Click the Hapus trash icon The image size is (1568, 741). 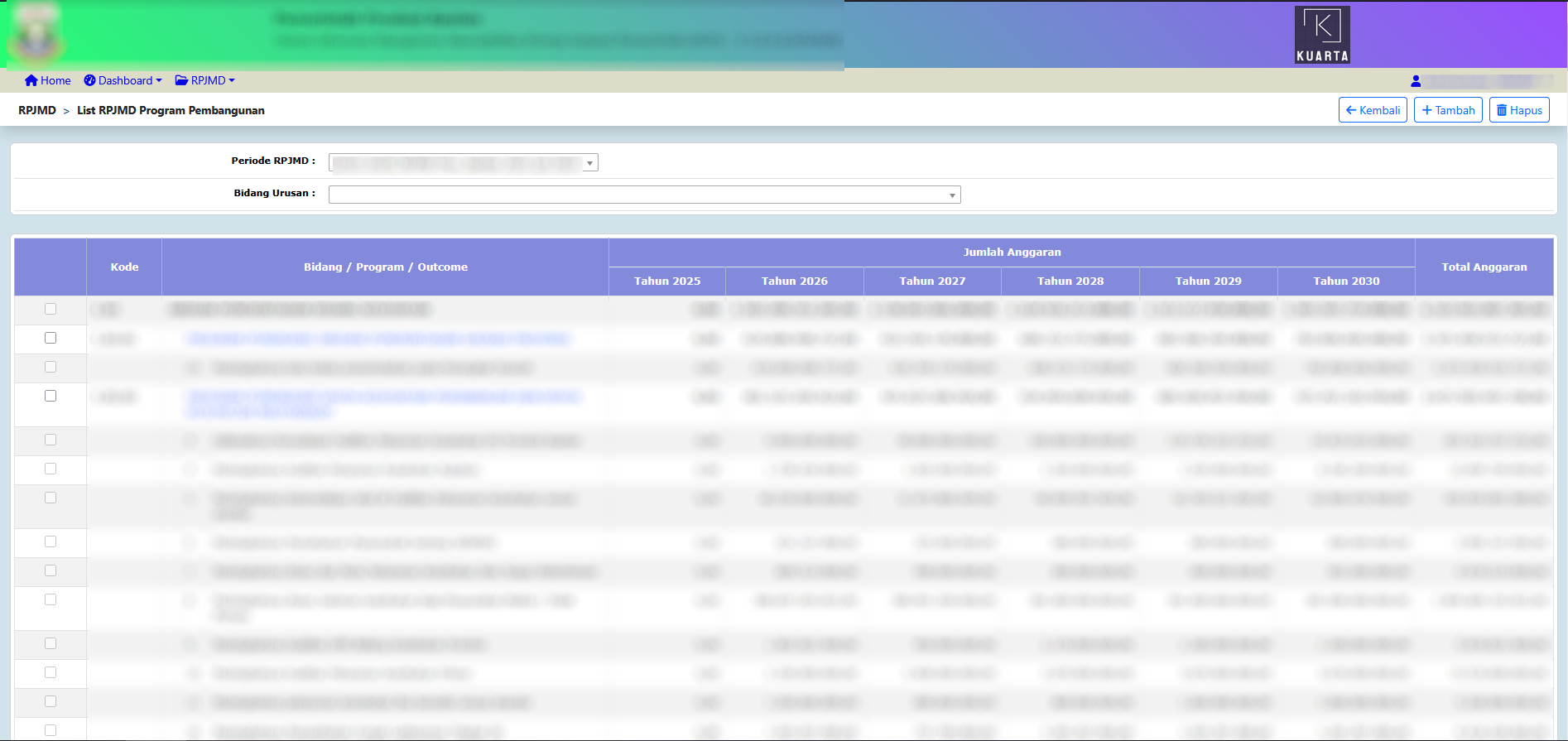point(1502,110)
